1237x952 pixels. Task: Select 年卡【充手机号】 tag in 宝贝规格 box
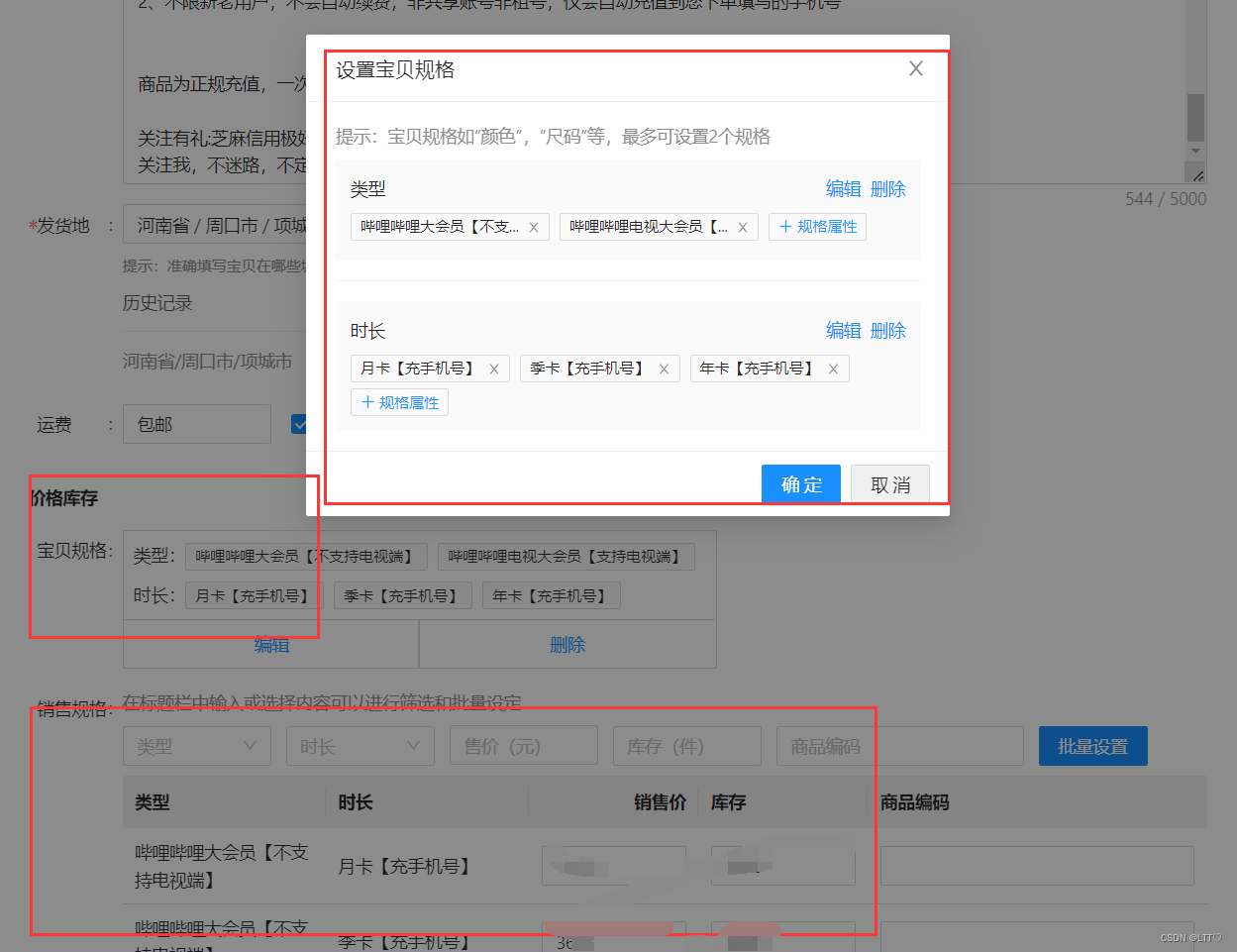[x=551, y=595]
